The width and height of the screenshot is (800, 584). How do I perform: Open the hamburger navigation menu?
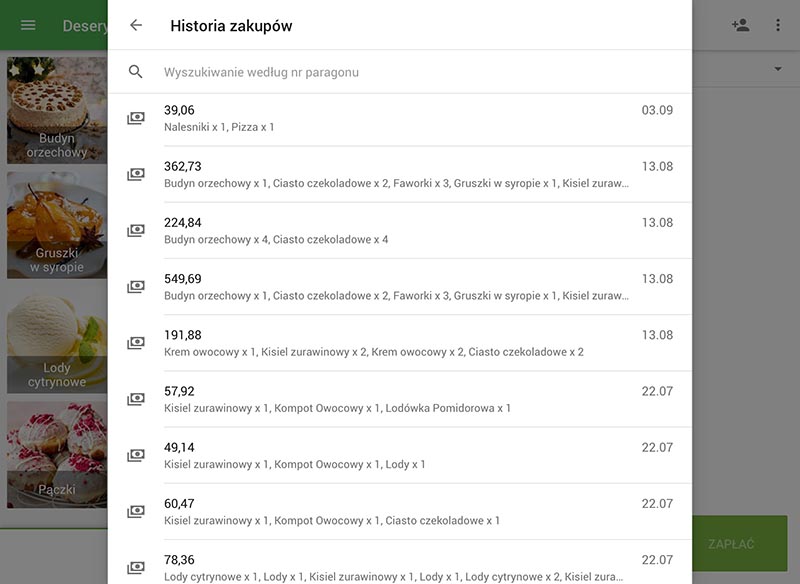[x=28, y=24]
